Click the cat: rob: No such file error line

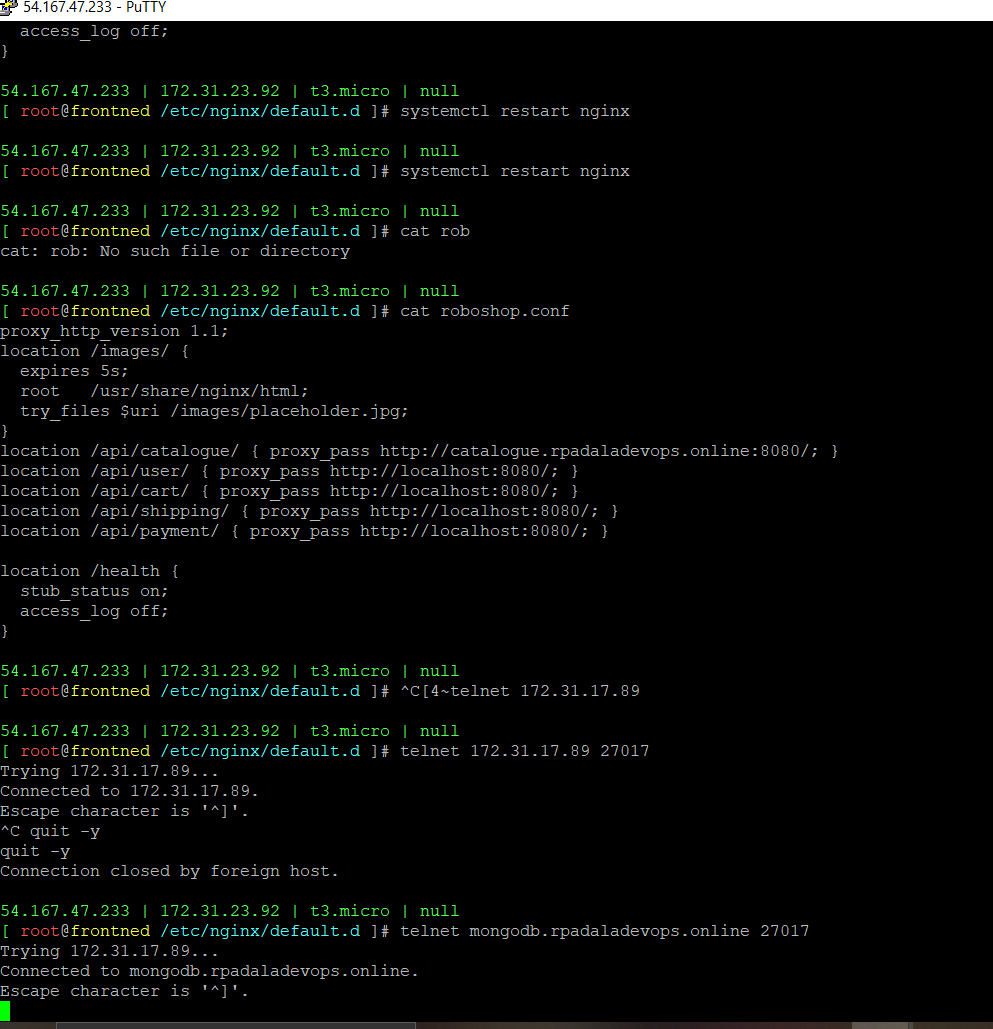175,250
